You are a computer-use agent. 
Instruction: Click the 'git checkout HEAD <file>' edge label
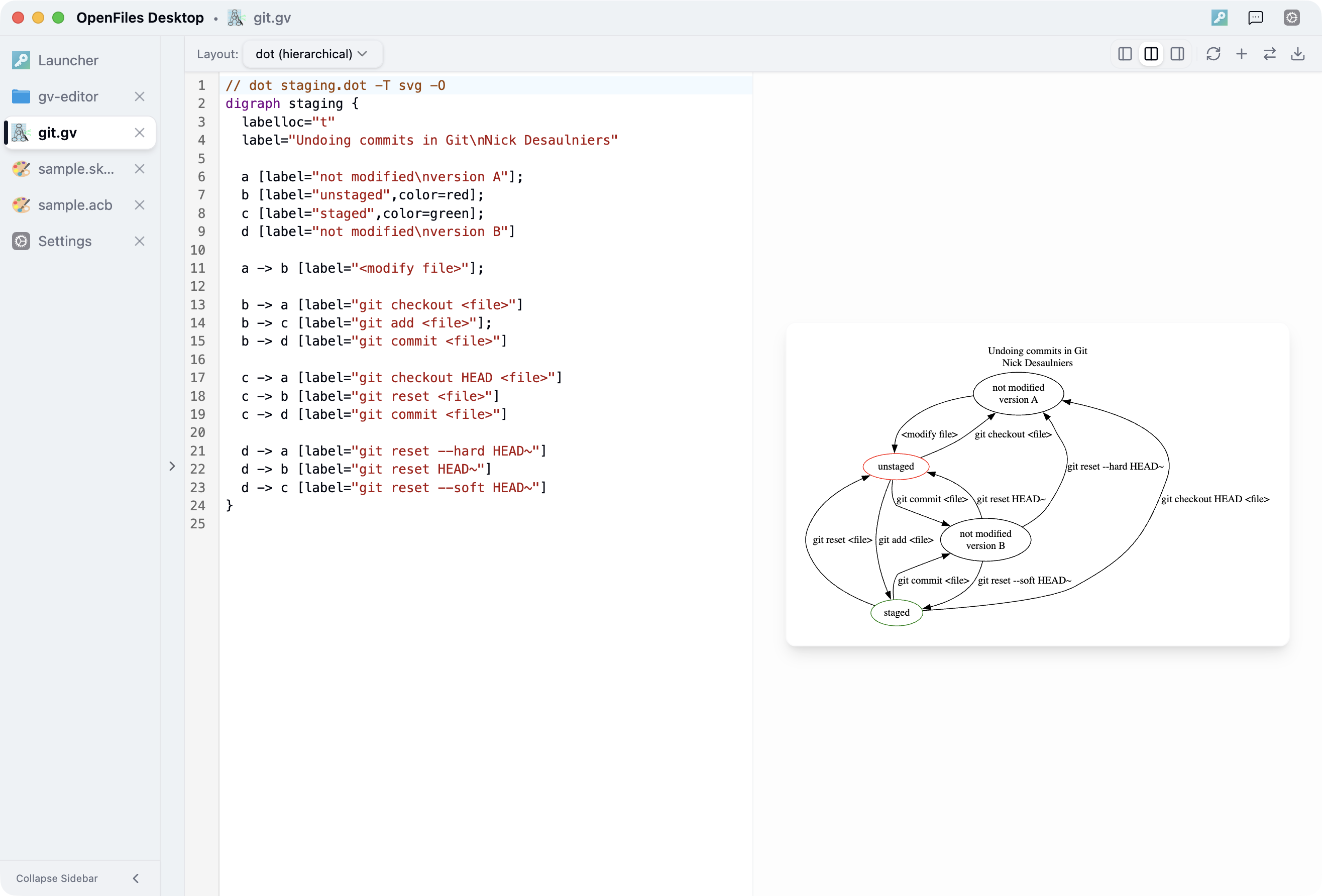(x=1215, y=499)
